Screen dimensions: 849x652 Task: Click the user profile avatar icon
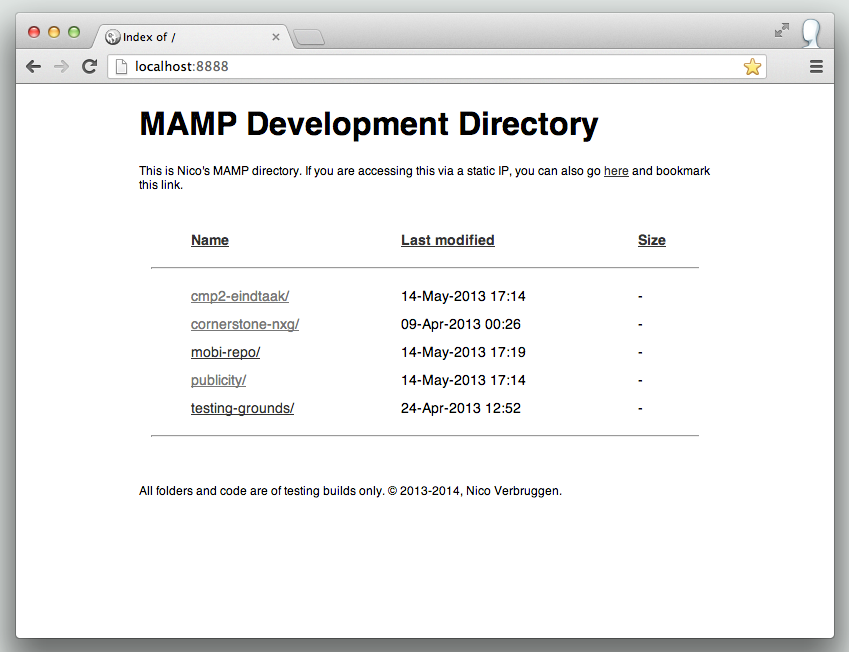811,34
